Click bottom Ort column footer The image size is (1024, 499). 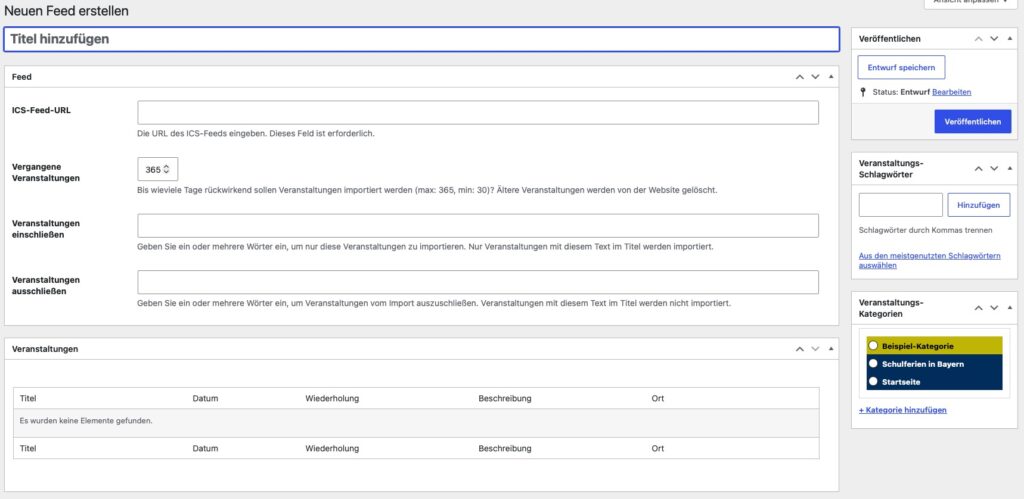[658, 449]
